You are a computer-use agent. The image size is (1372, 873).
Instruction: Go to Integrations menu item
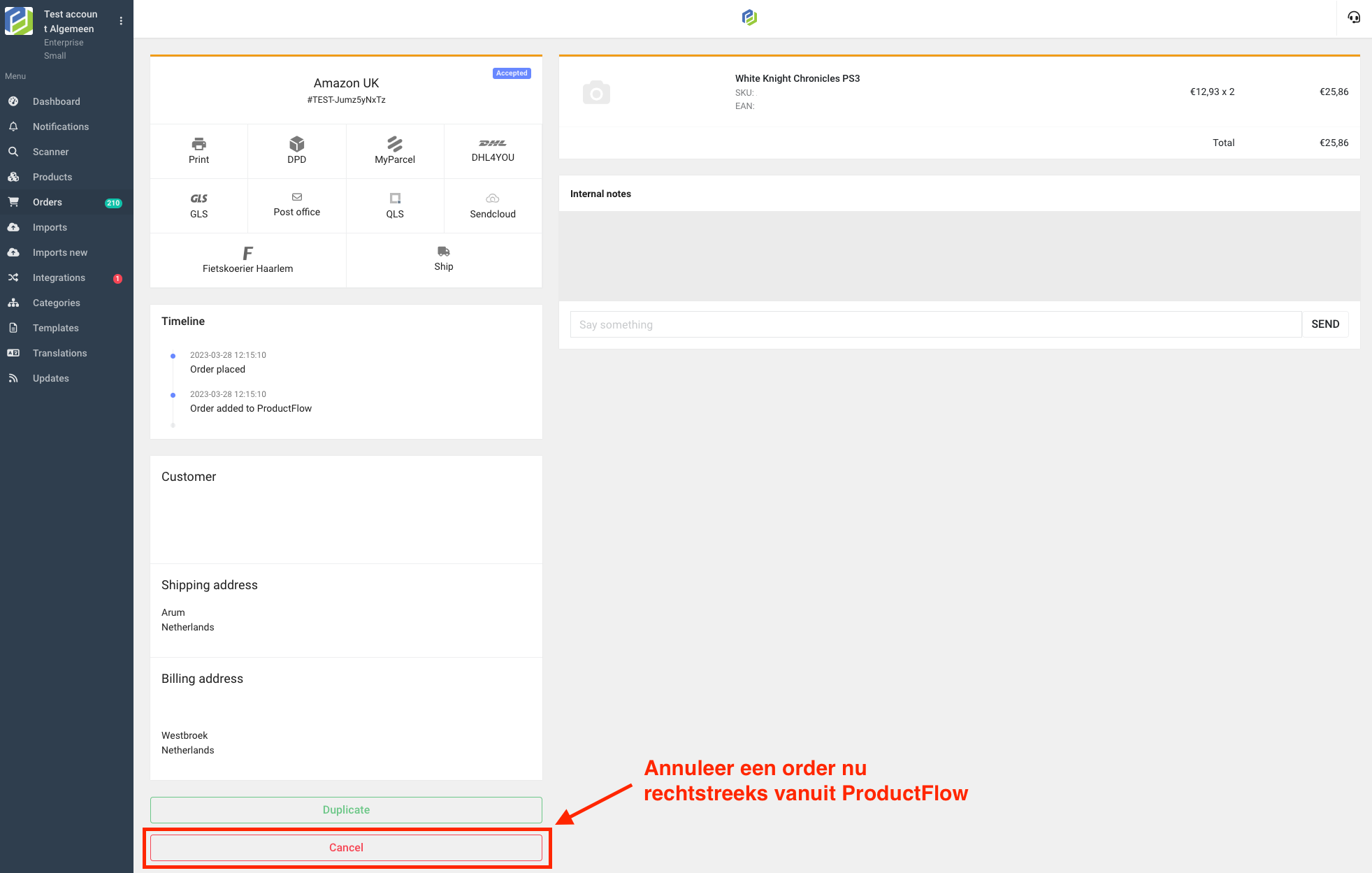tap(59, 277)
